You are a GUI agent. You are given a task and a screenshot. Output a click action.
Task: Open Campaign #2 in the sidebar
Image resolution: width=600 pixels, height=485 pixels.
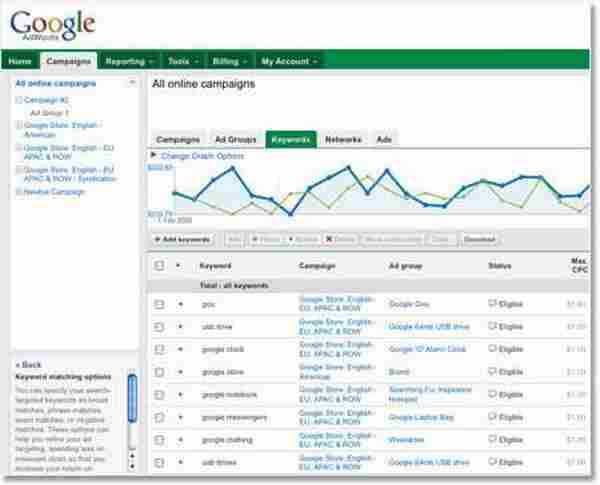click(x=46, y=100)
